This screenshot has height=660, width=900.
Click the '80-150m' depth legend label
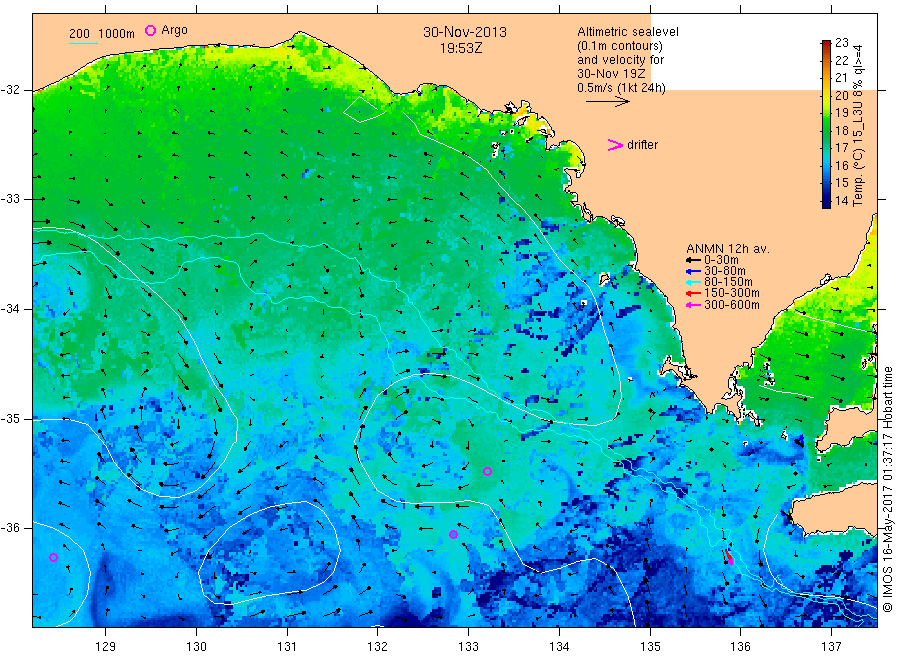[728, 282]
